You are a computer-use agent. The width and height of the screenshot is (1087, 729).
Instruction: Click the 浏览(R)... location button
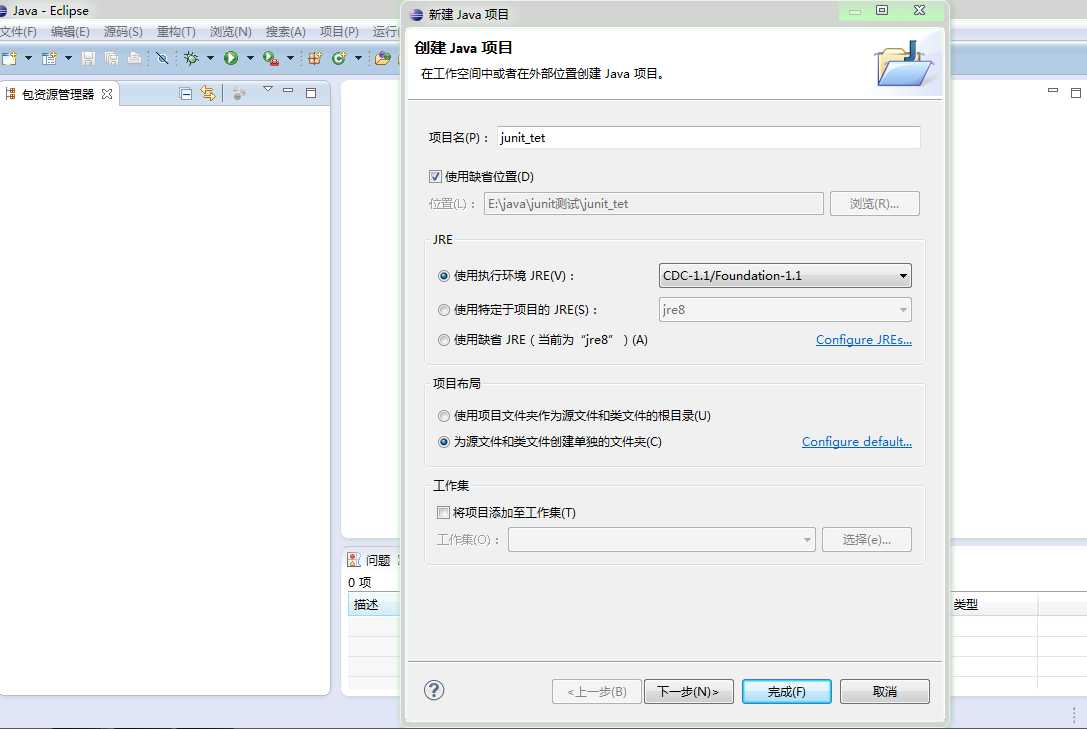click(x=874, y=204)
